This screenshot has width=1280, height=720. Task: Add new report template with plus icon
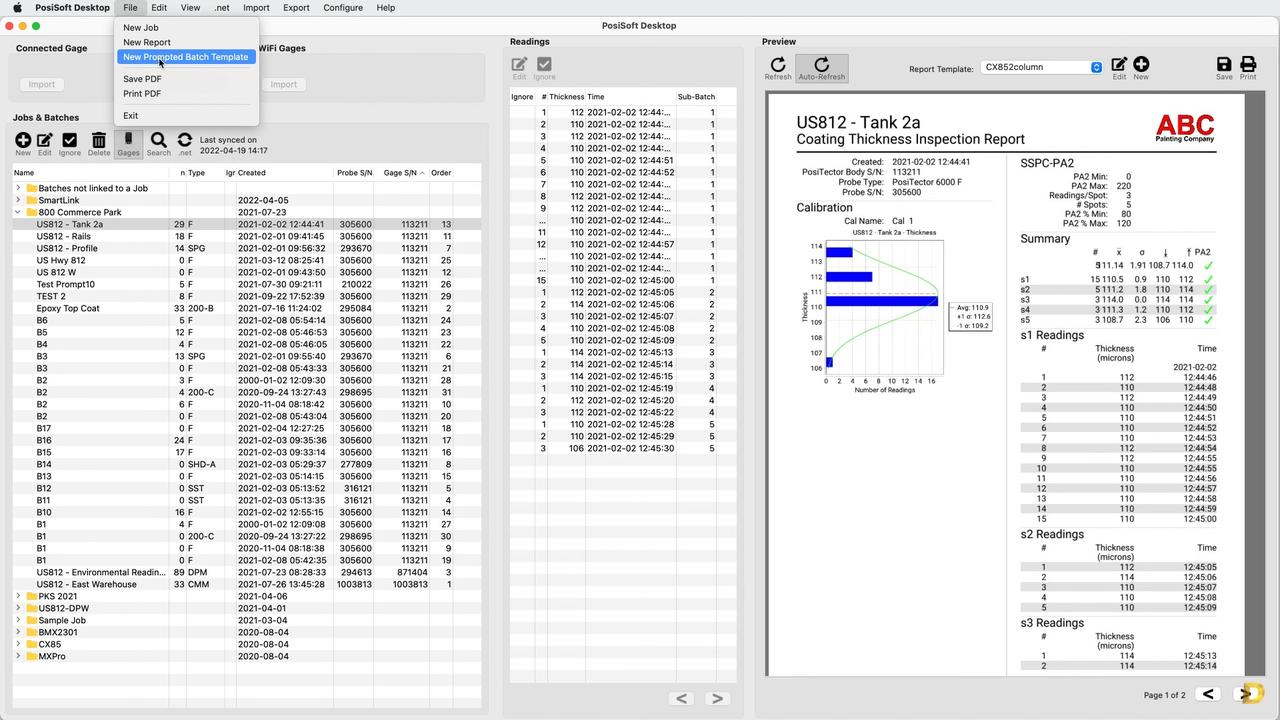click(x=1140, y=68)
